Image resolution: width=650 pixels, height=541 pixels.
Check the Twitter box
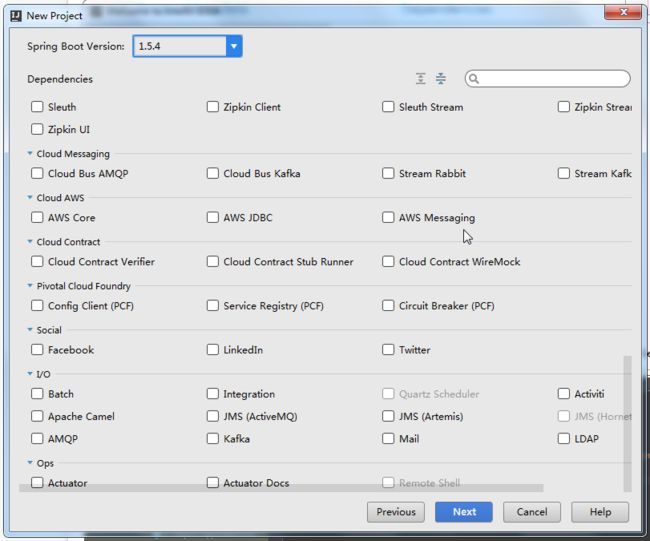[x=388, y=349]
